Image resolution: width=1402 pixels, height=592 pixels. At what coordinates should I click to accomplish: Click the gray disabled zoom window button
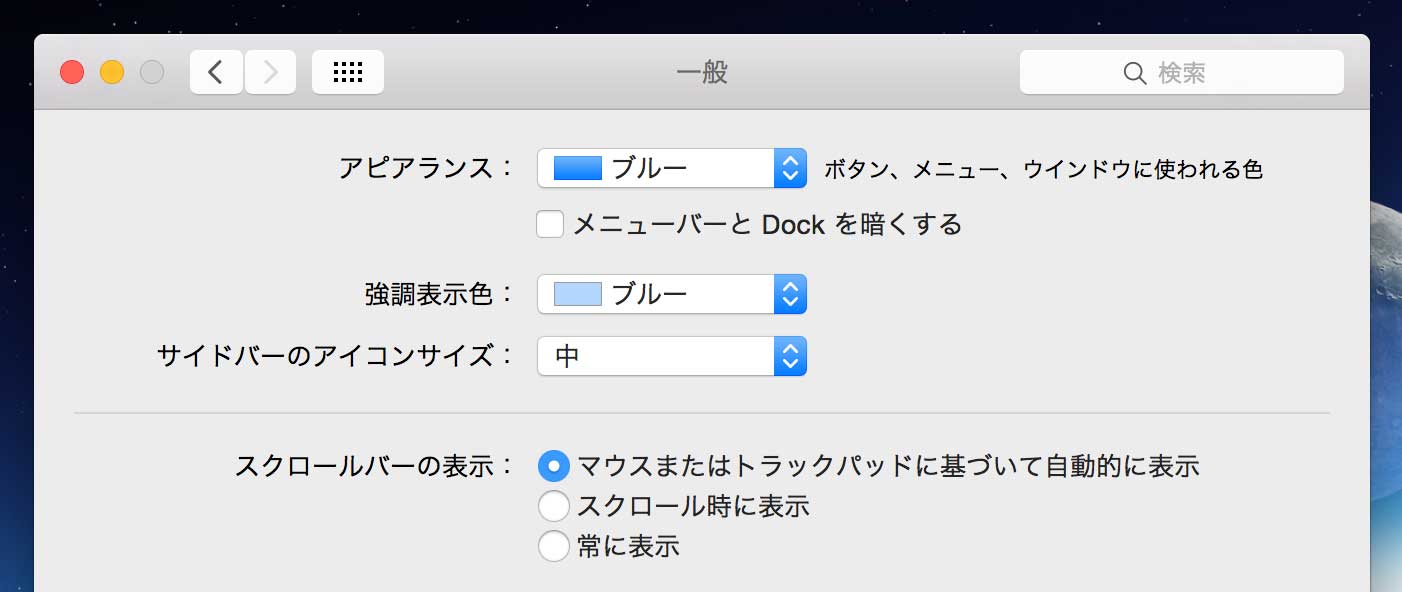click(152, 72)
